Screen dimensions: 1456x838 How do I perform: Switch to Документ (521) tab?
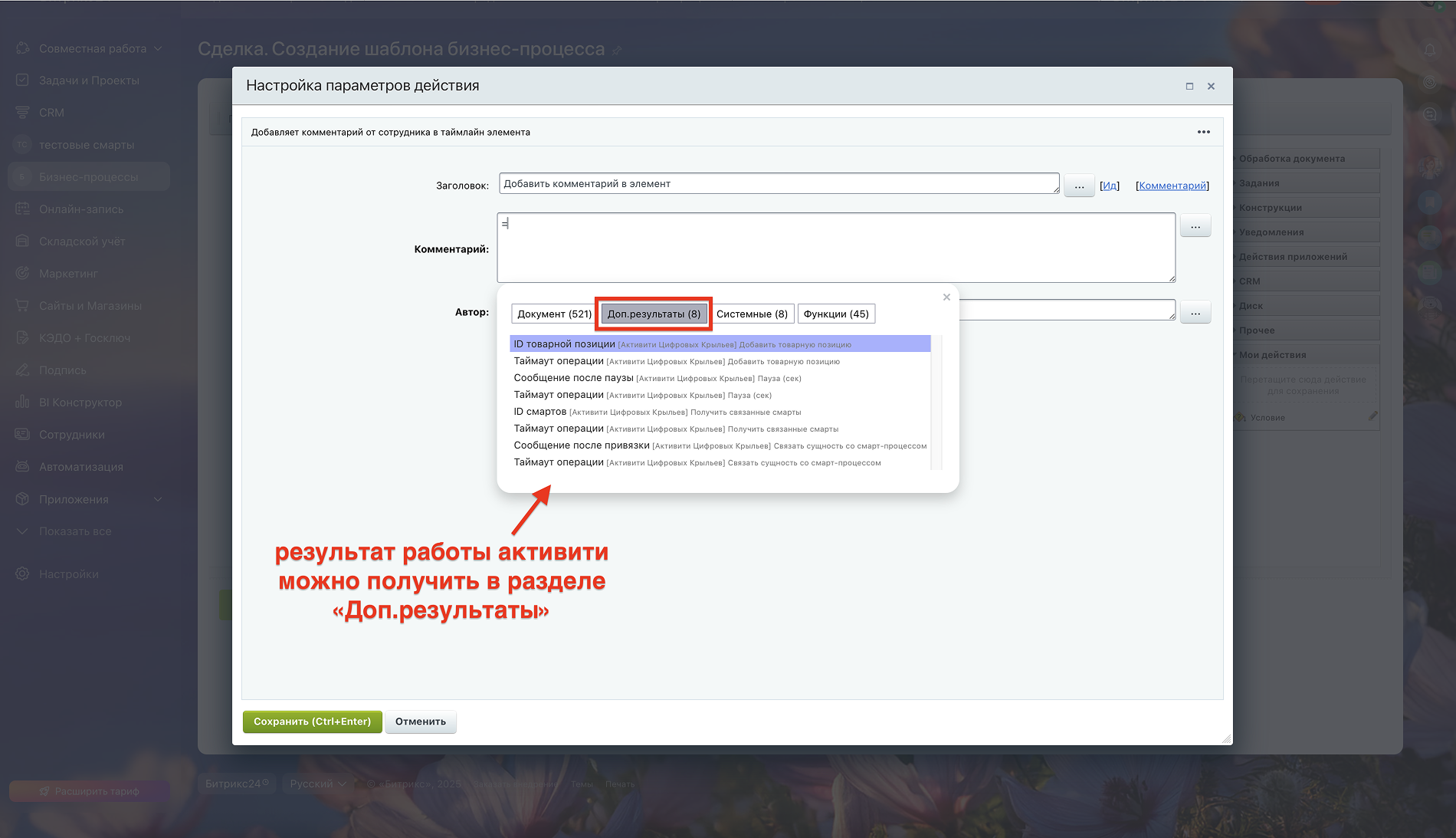(x=553, y=314)
